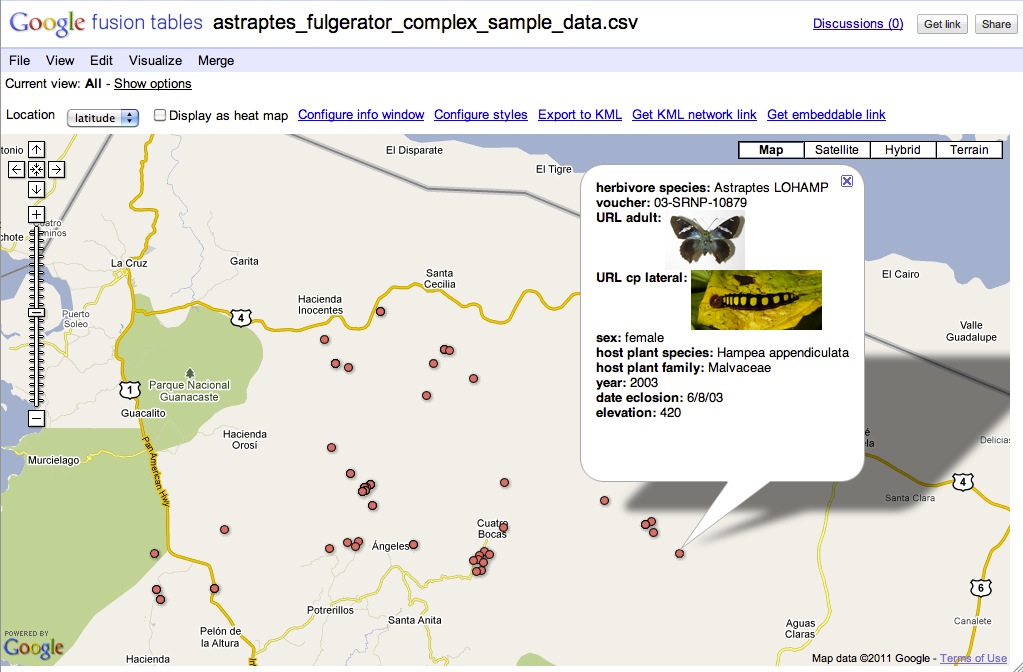Screen dimensions: 1023x672
Task: Click Get KML network link
Action: point(694,115)
